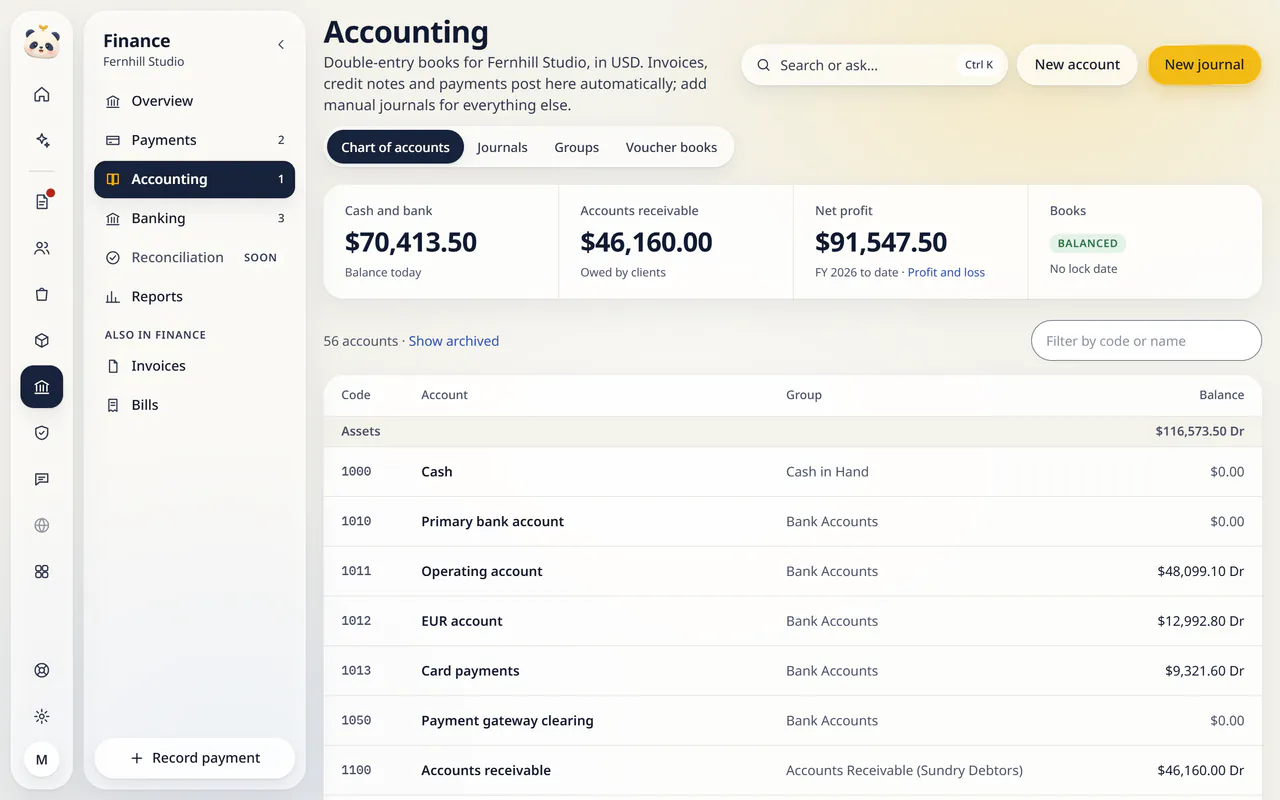
Task: Open the Payment gateway clearing row
Action: point(793,720)
